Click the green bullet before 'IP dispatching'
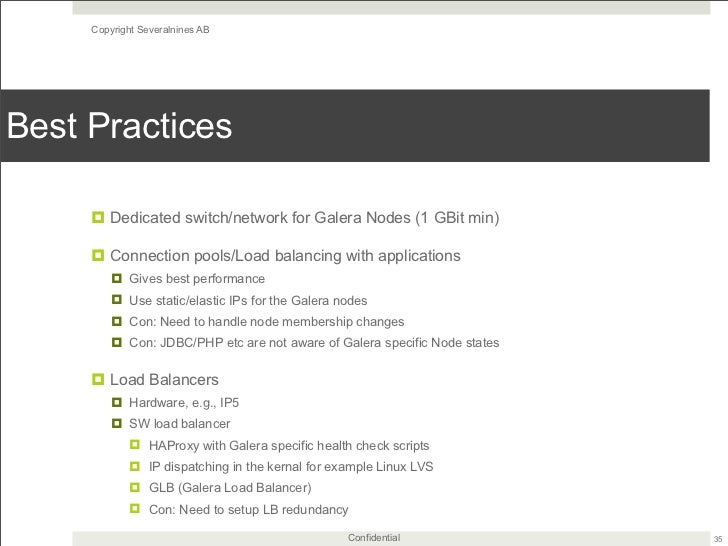Screen dimensions: 728x546 [x=135, y=466]
